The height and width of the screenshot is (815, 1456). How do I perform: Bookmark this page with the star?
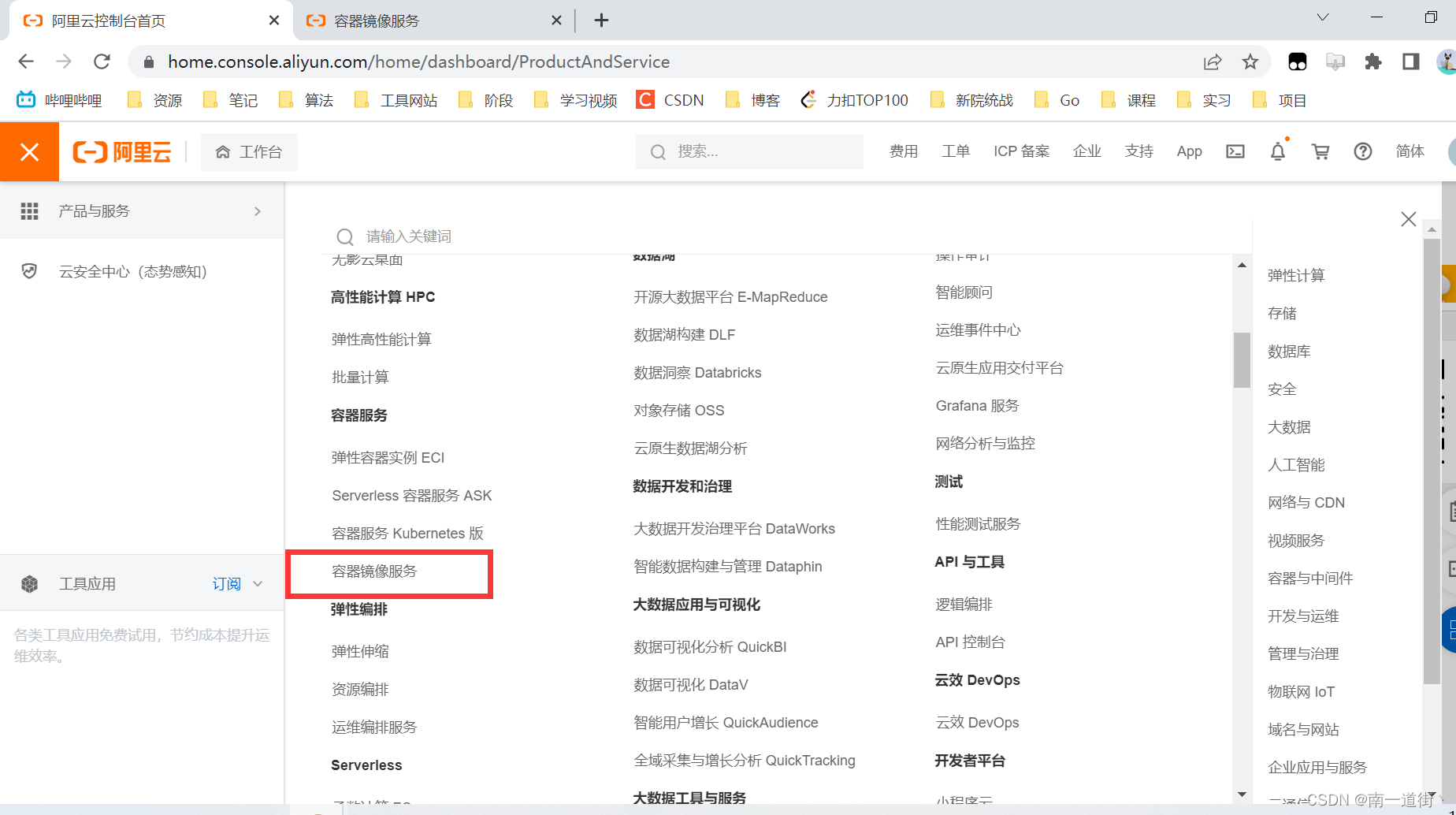1250,61
